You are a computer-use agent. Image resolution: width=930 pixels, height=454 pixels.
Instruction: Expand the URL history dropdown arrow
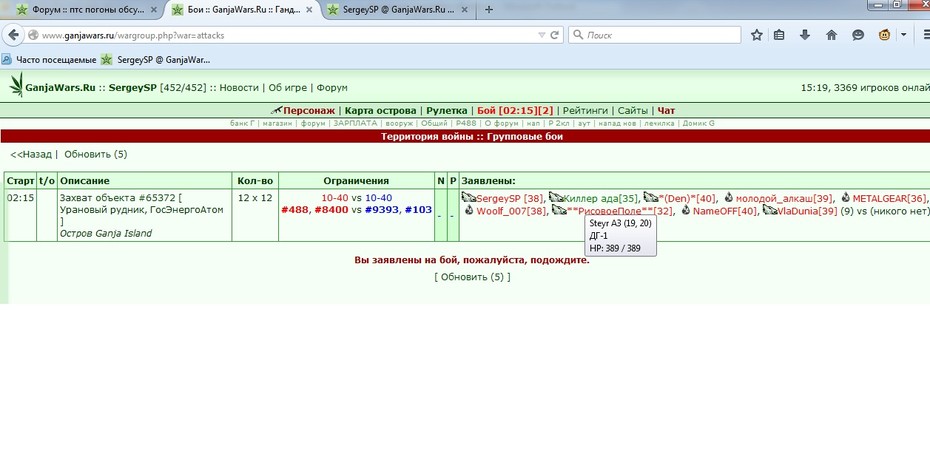point(541,35)
